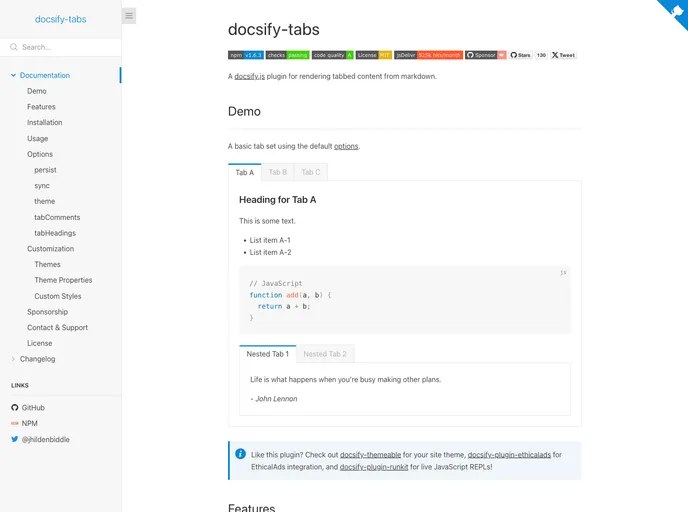Jump to tabHeadings option
The image size is (688, 512).
[x=55, y=233]
